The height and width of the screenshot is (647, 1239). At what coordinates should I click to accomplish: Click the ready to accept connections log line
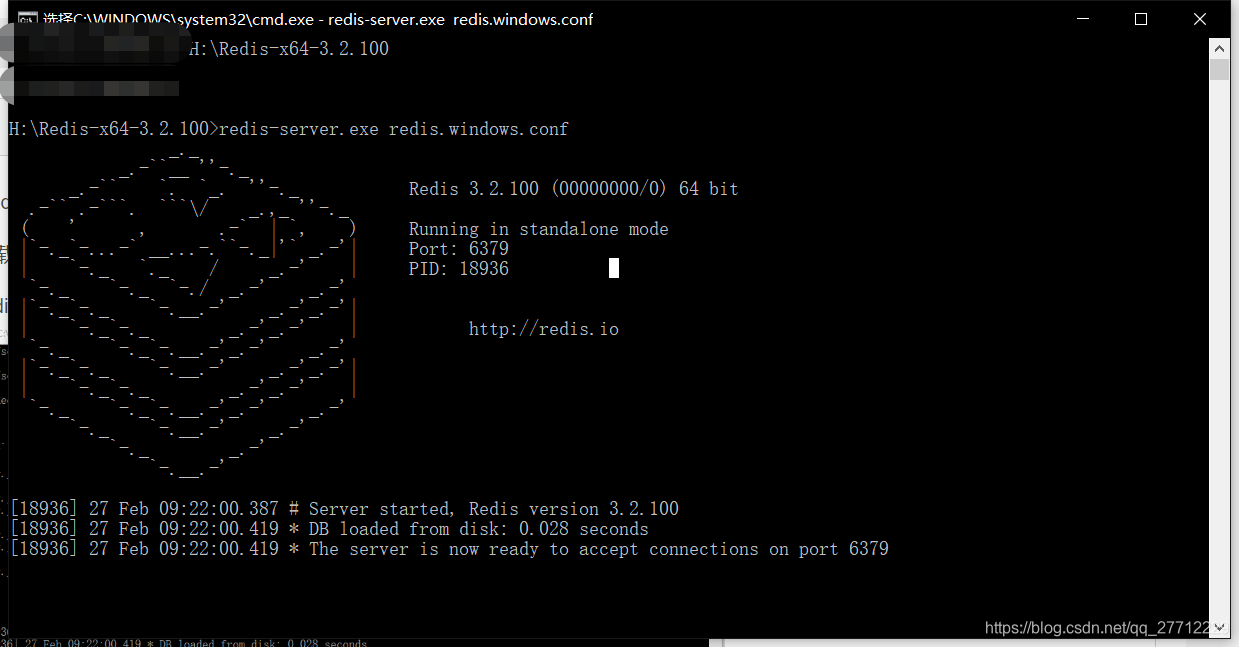click(x=449, y=549)
